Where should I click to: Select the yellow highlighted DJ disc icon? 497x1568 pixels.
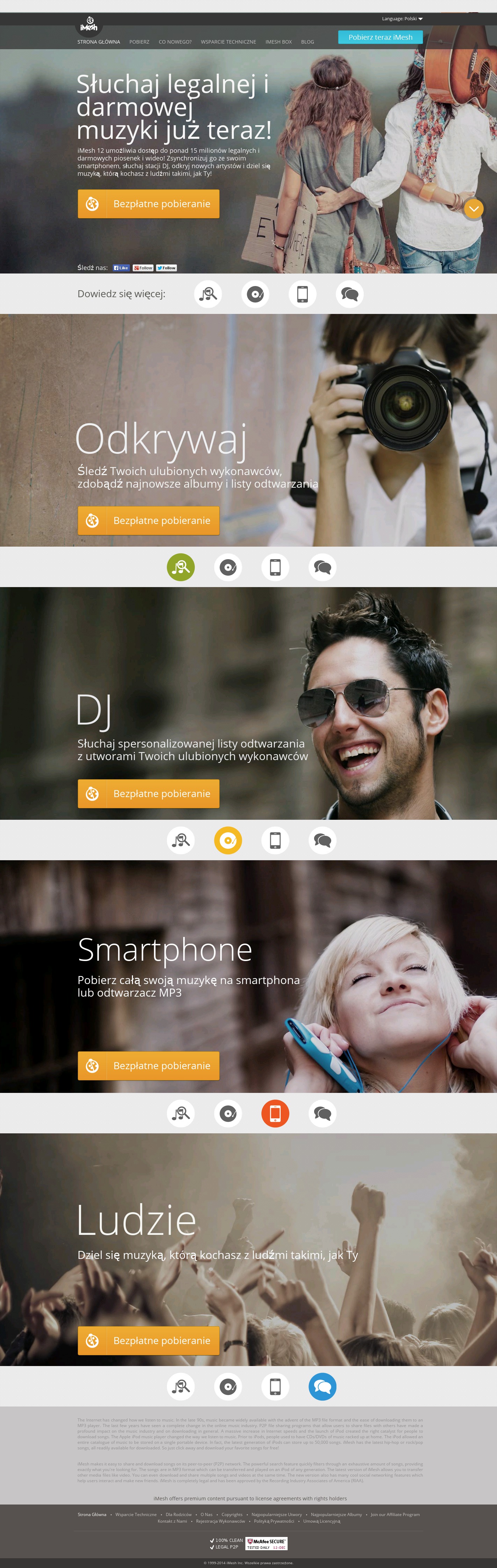tap(228, 840)
